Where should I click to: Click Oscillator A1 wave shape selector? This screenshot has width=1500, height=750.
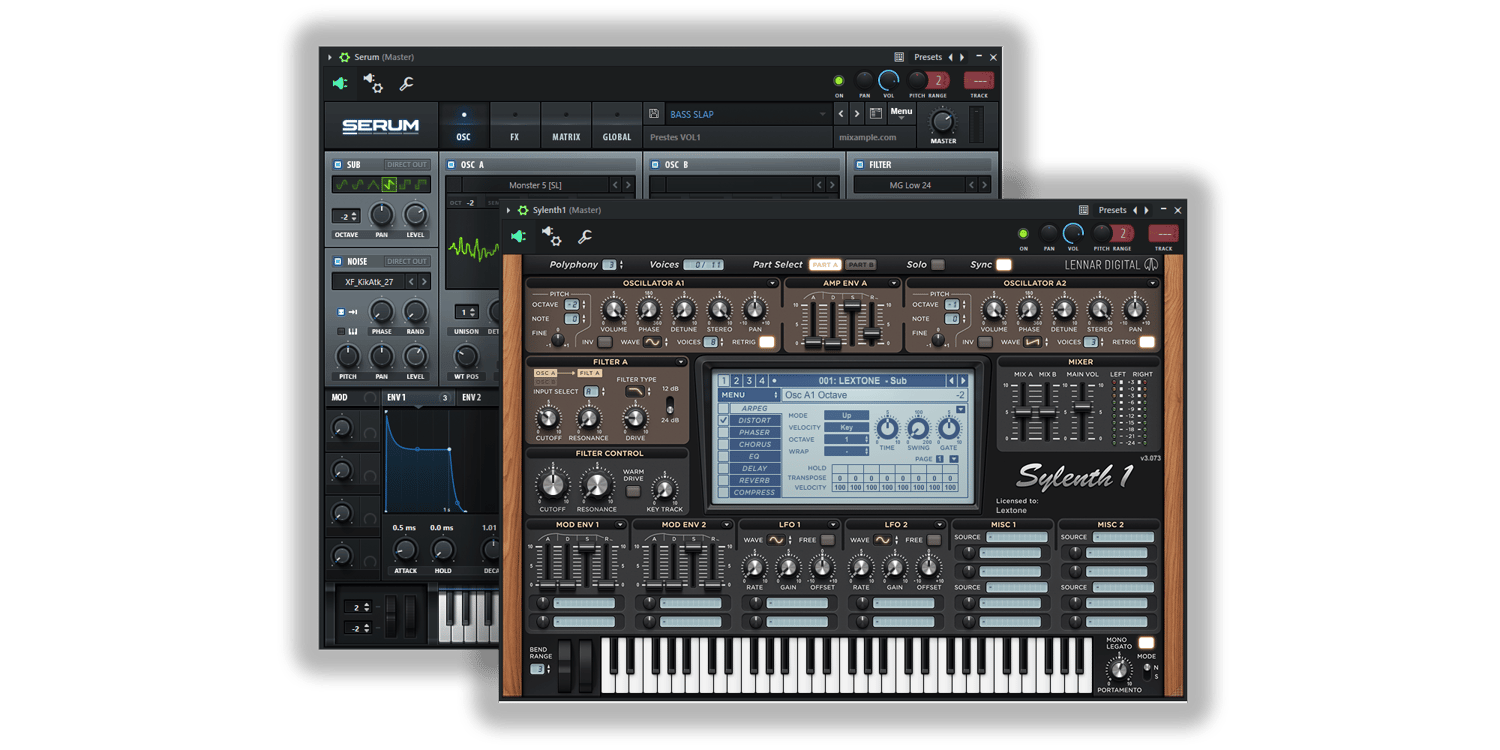652,342
